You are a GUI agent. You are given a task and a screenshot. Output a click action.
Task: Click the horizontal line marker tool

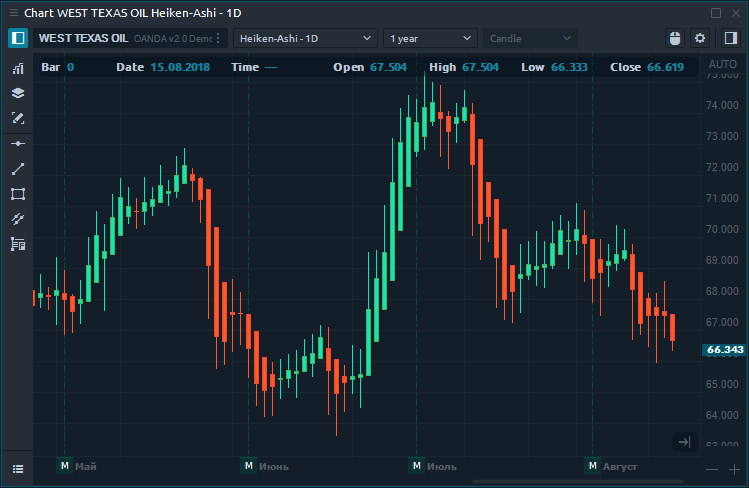click(x=18, y=144)
